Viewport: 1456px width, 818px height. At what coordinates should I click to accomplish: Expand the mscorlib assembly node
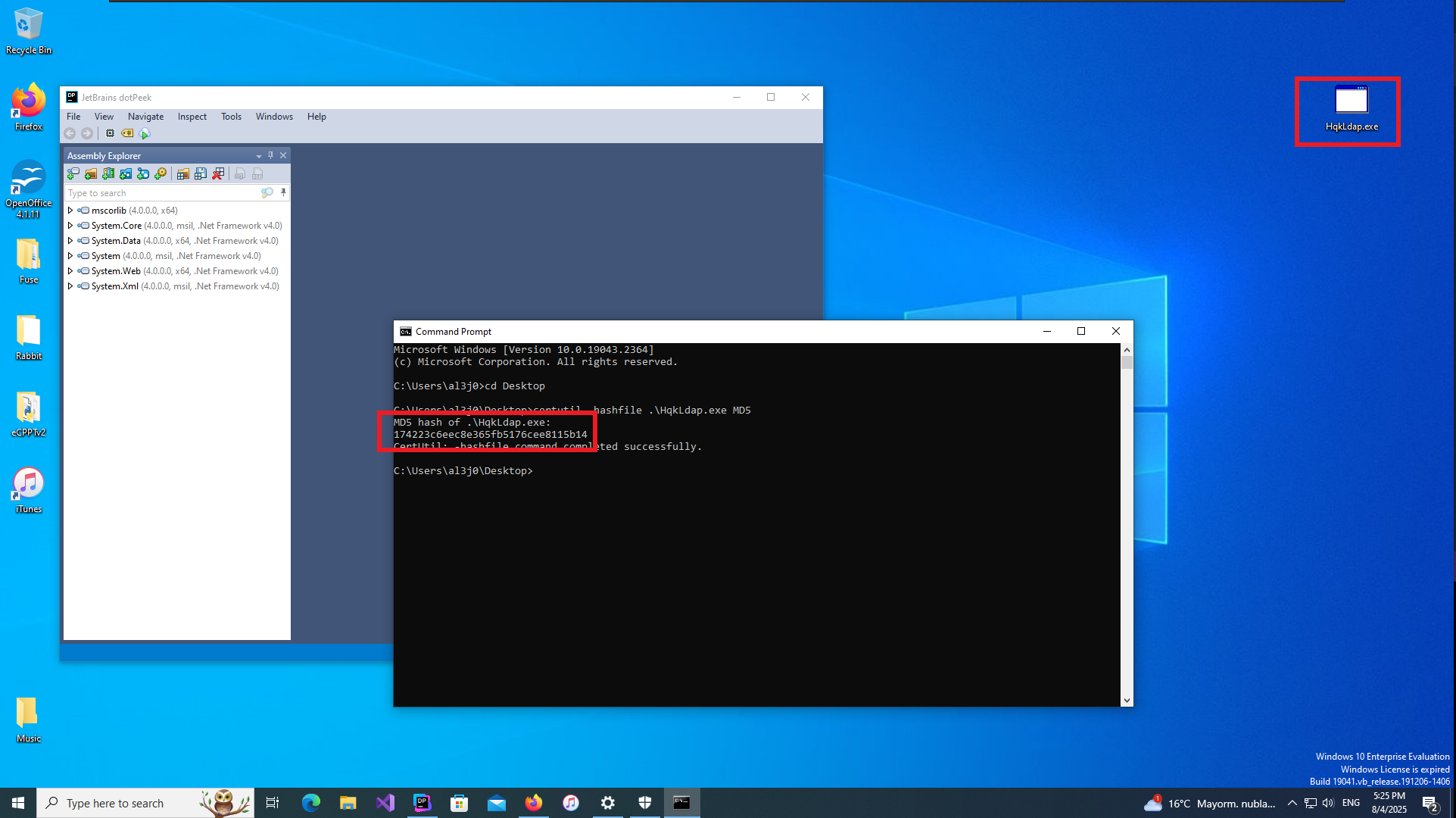pyautogui.click(x=70, y=211)
